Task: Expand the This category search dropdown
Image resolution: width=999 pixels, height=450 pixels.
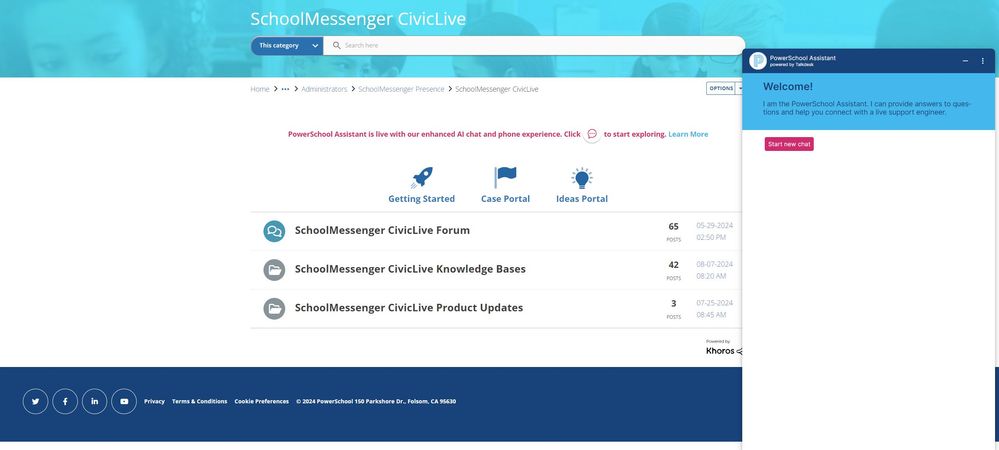Action: pyautogui.click(x=287, y=46)
